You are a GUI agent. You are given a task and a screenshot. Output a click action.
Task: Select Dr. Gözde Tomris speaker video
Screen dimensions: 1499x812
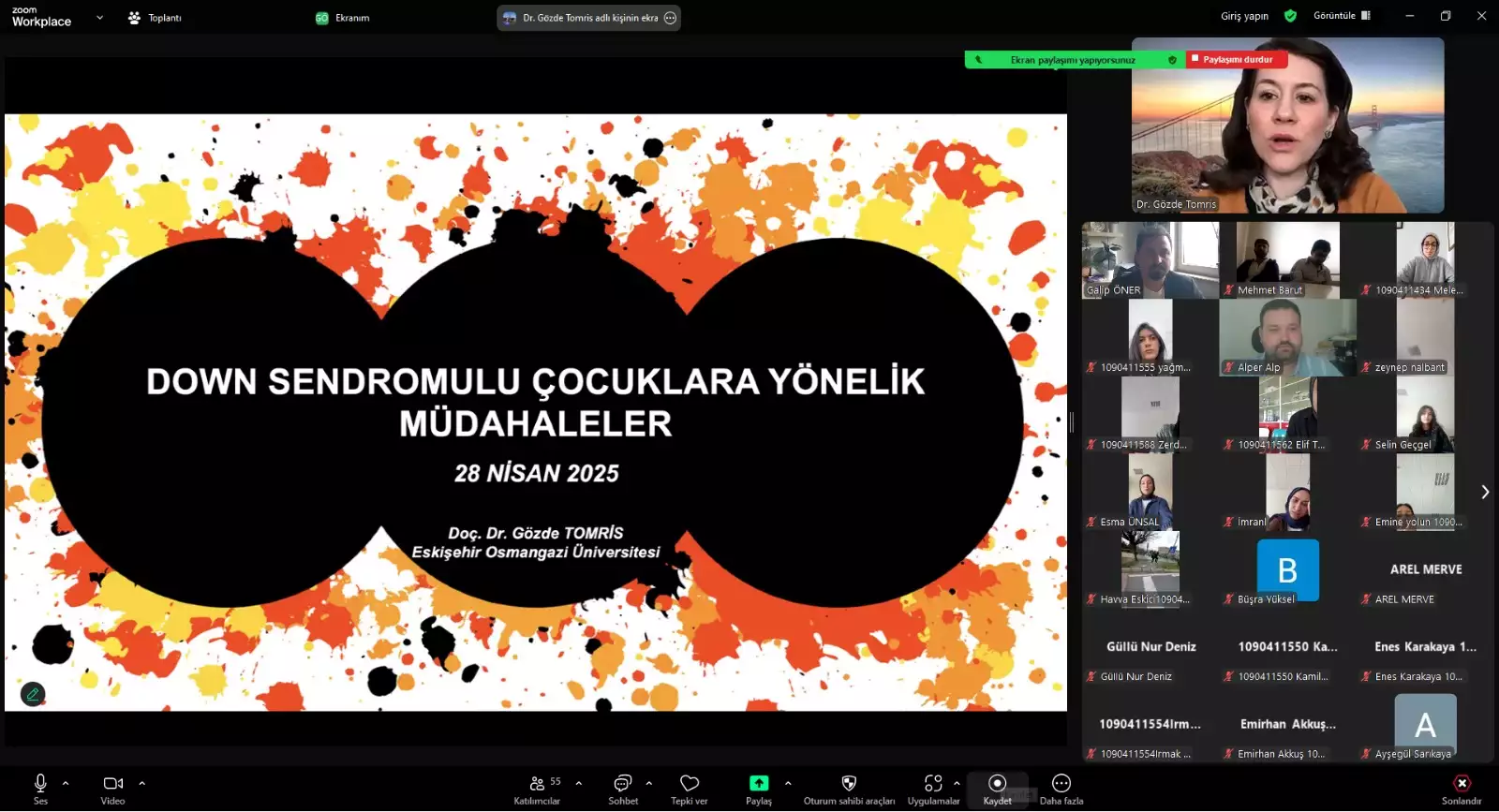(x=1287, y=125)
